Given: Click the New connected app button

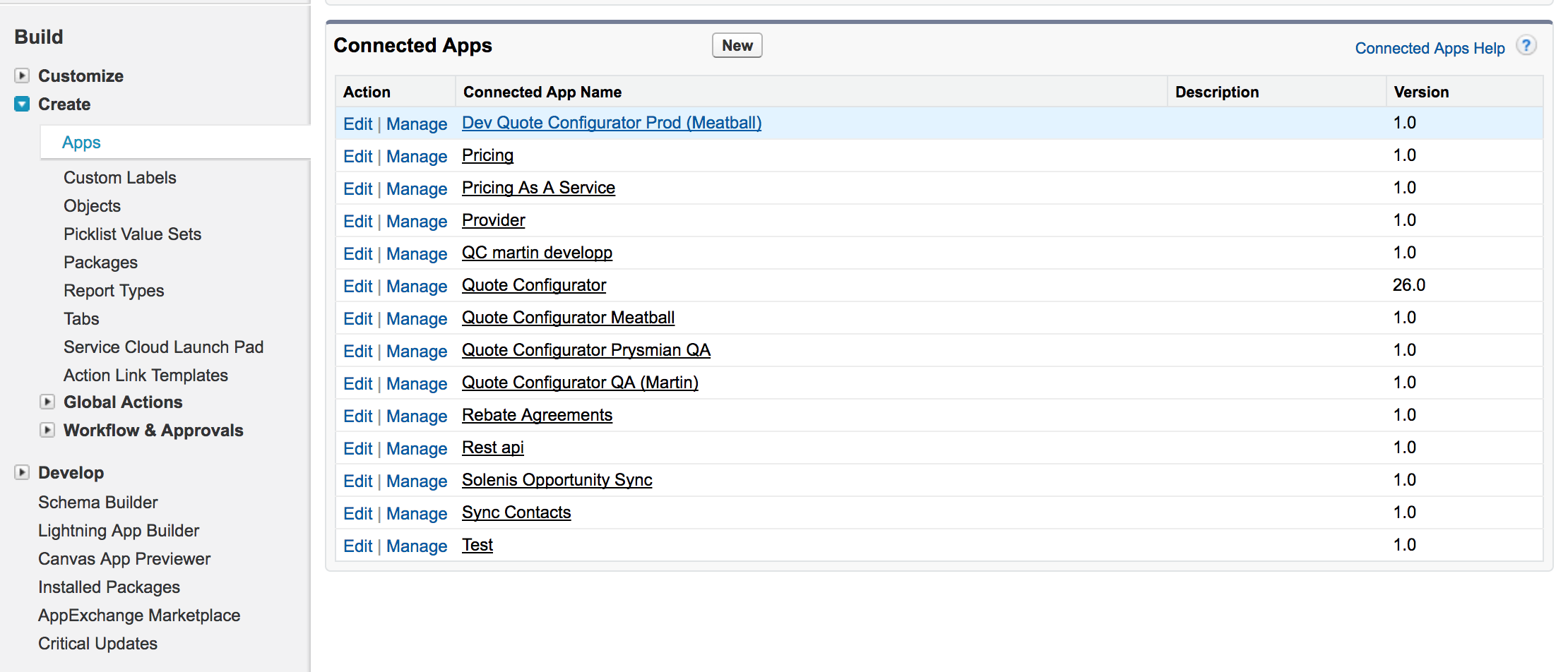Looking at the screenshot, I should (x=737, y=46).
